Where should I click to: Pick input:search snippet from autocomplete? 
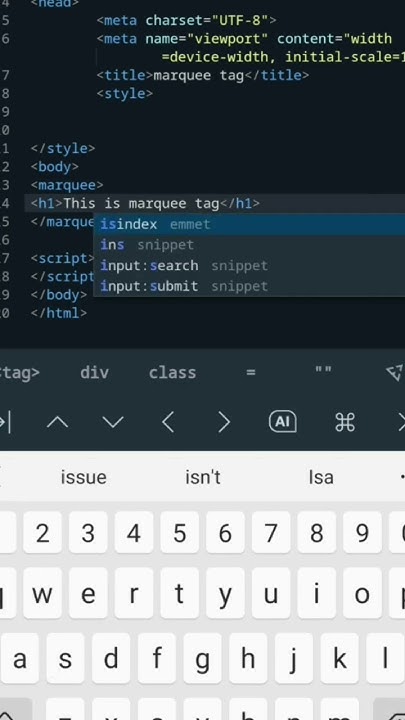pyautogui.click(x=249, y=266)
